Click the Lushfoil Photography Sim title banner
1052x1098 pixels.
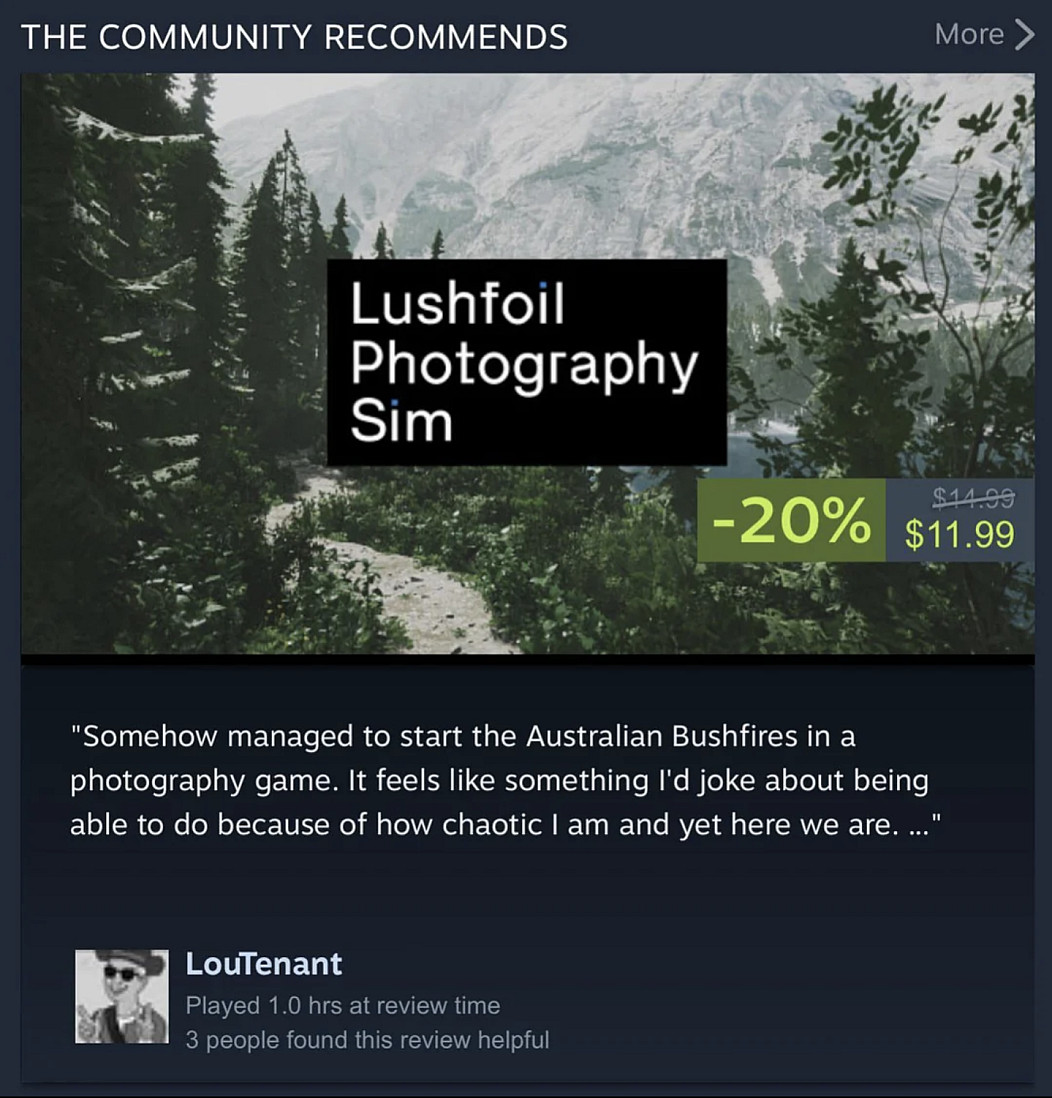[x=527, y=362]
